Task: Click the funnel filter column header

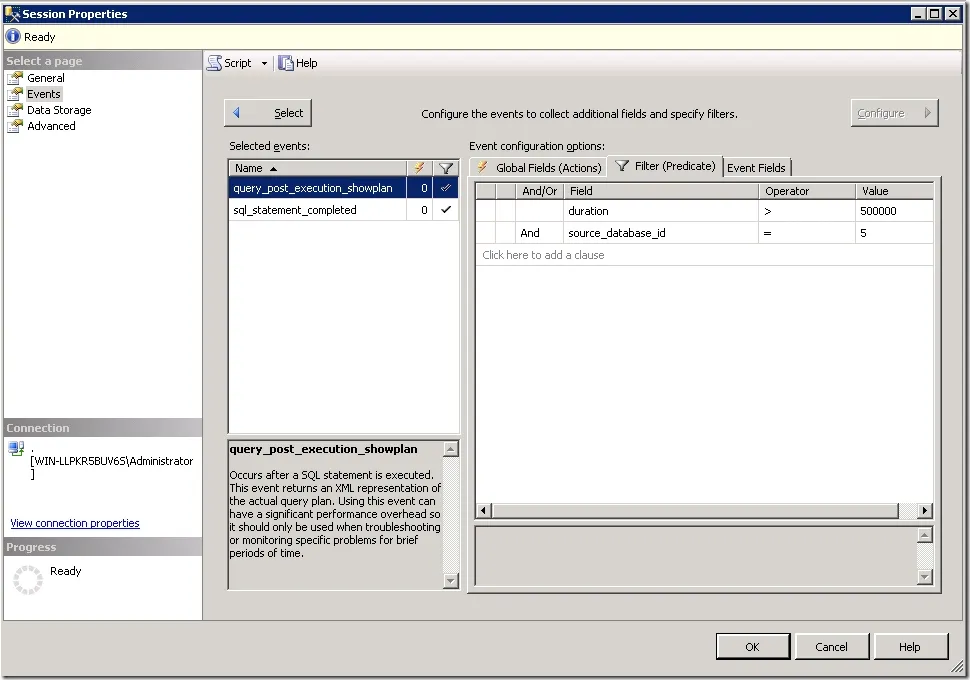Action: [445, 168]
